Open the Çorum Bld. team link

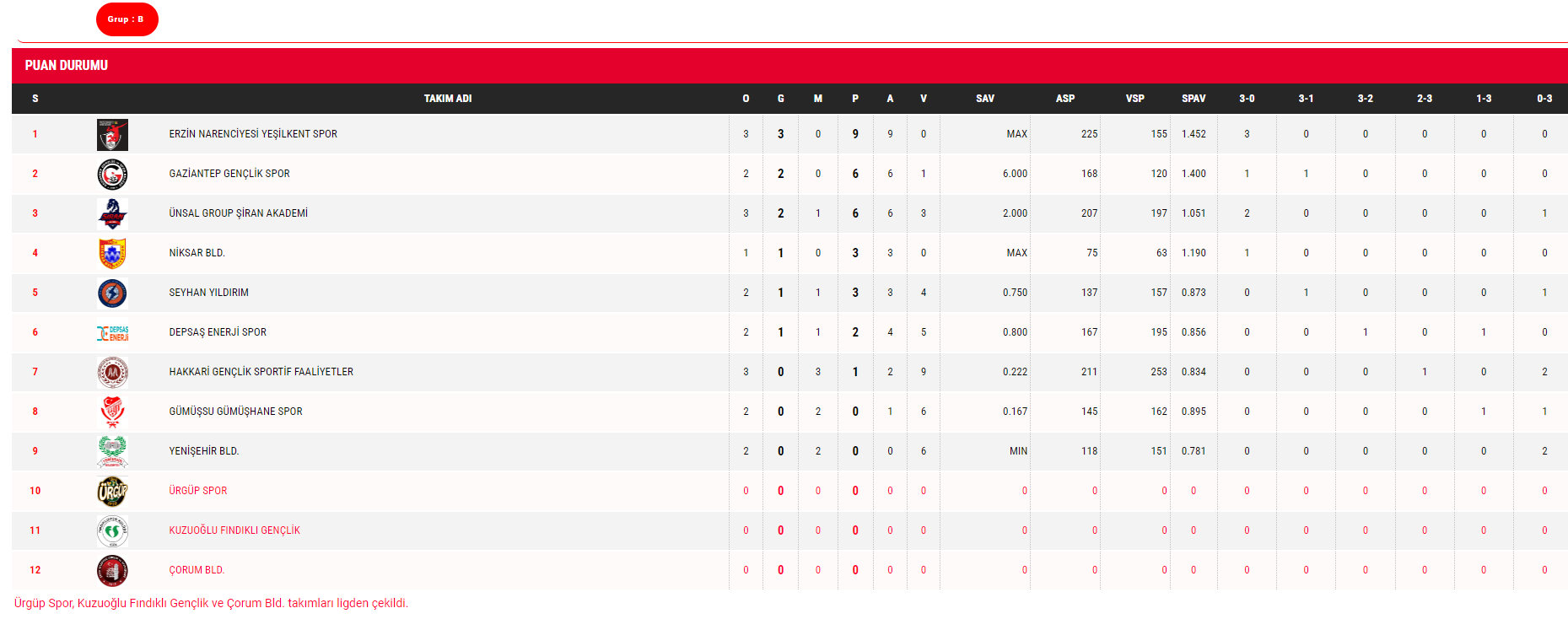tap(197, 570)
